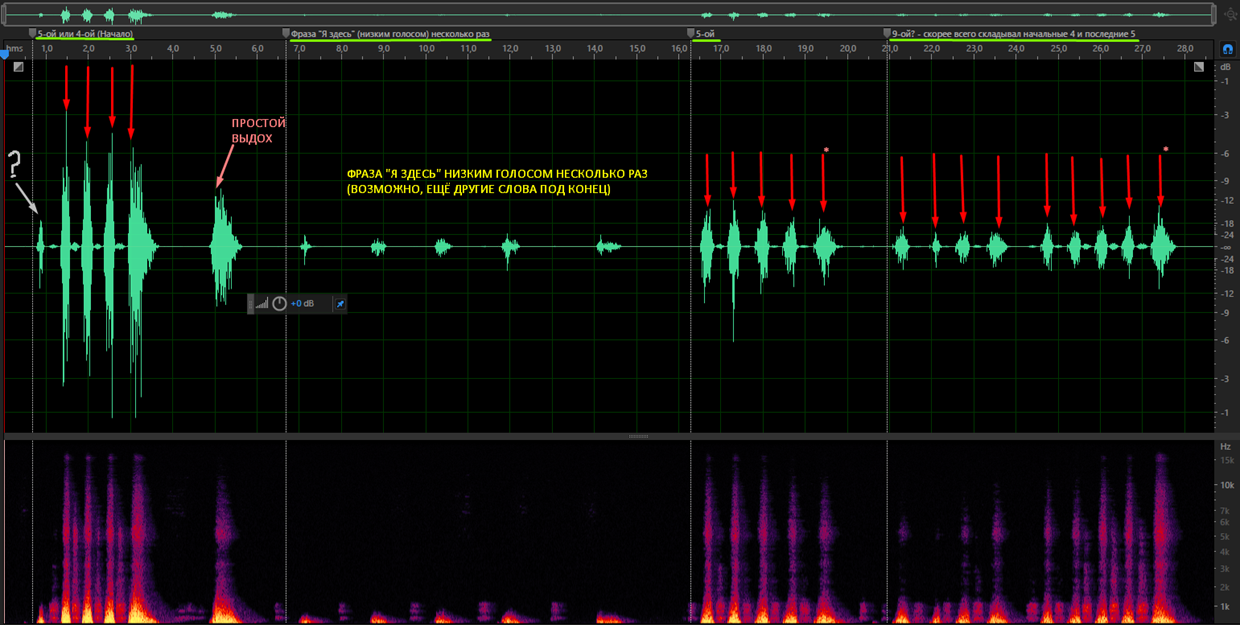
Task: Toggle the HUD pin icon
Action: pos(340,304)
